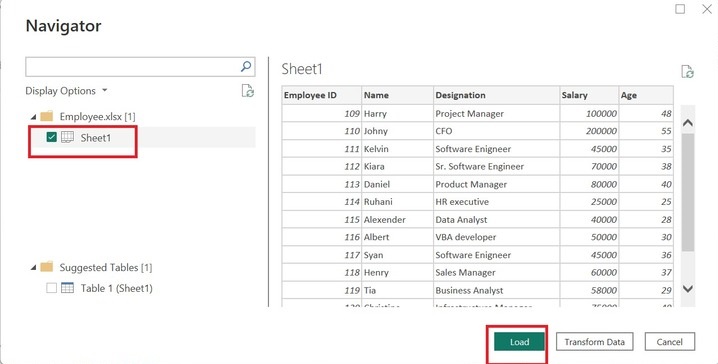Image resolution: width=718 pixels, height=364 pixels.
Task: Click the employee ID 115 cell
Action: click(321, 219)
